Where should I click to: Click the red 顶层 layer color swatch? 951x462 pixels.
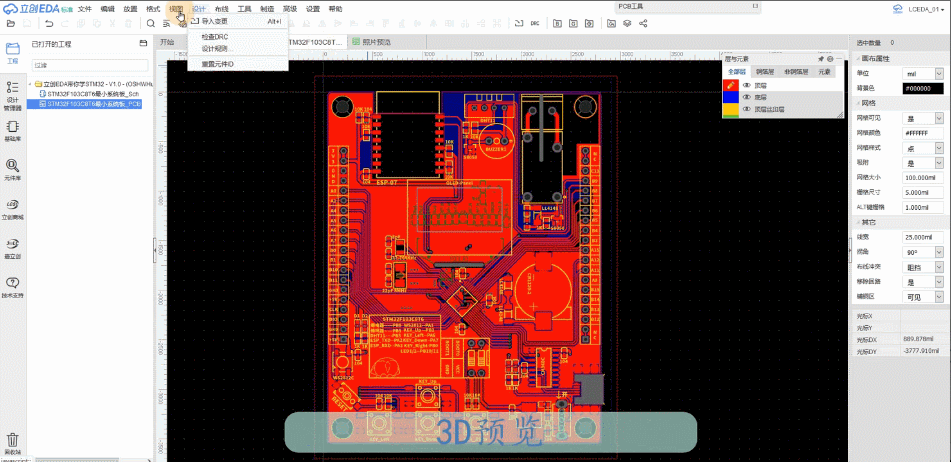[x=731, y=85]
